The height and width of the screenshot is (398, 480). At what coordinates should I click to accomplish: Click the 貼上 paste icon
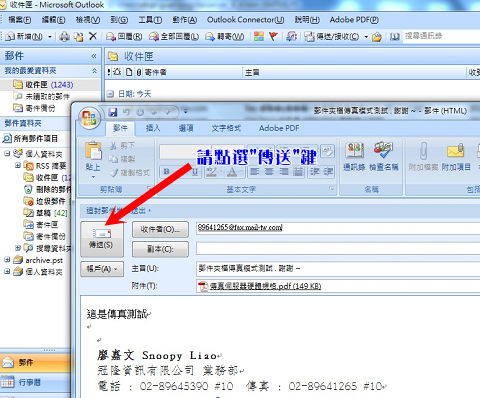pos(93,151)
